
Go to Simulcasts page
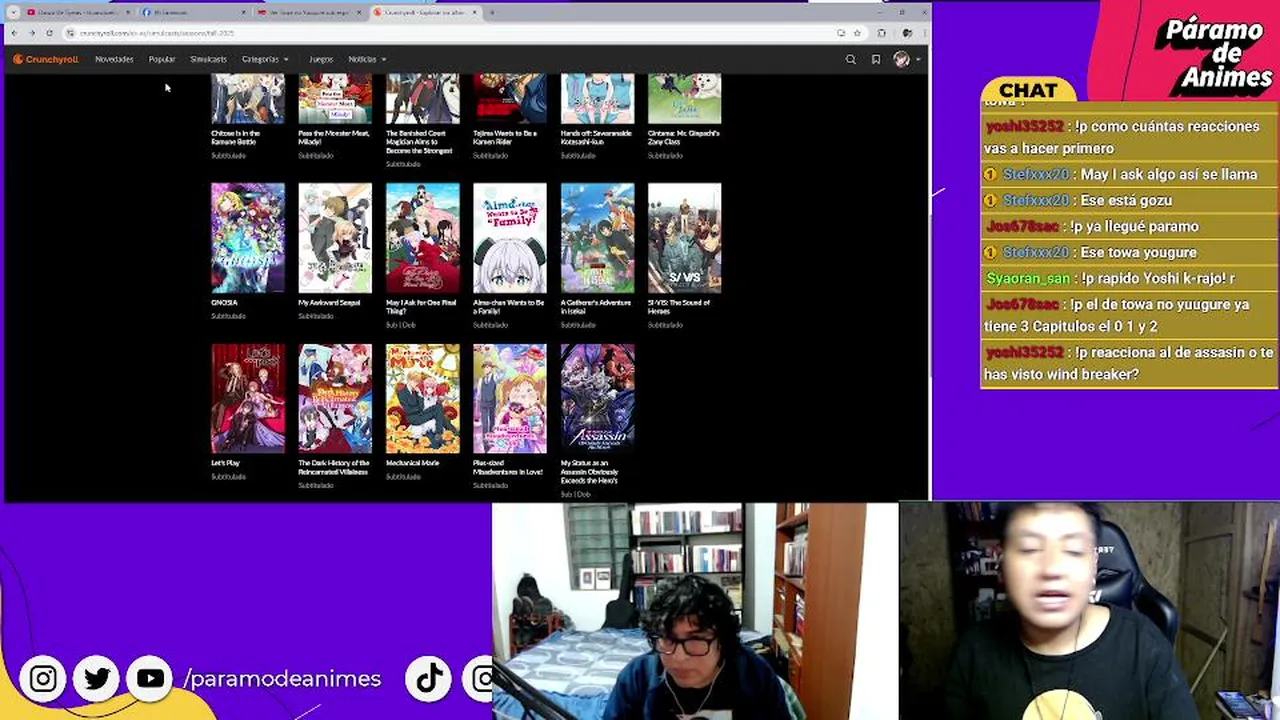208,59
